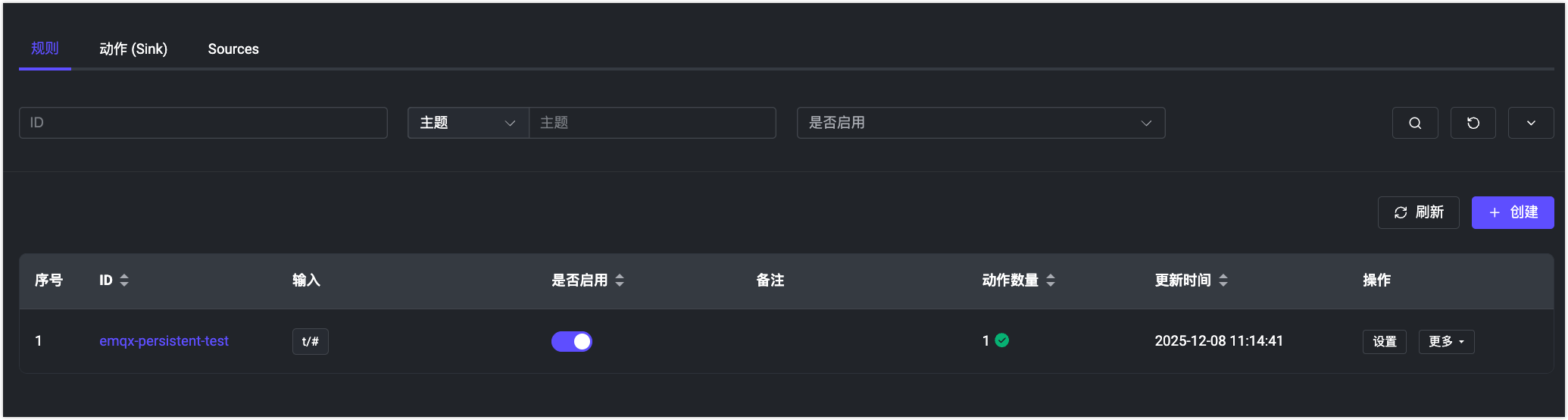Click the ID search input field

203,123
